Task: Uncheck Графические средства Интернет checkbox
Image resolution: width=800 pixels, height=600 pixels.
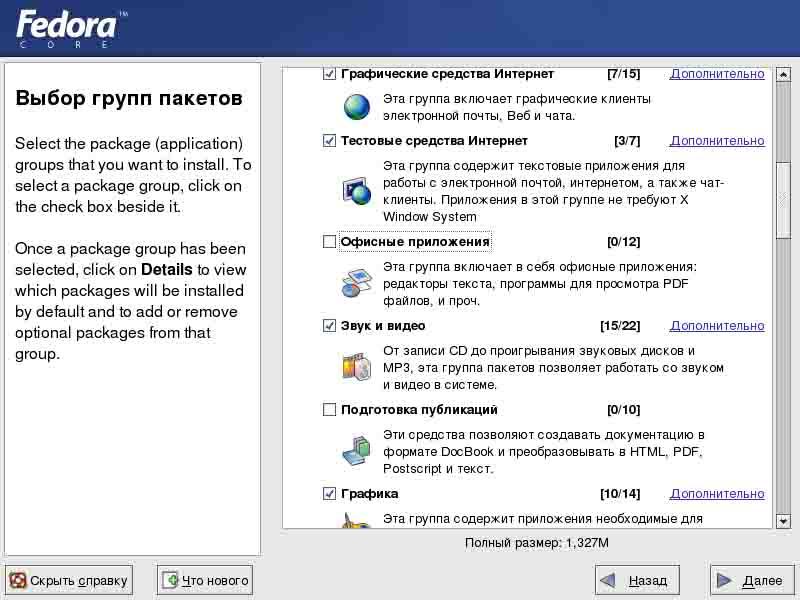Action: click(x=330, y=74)
